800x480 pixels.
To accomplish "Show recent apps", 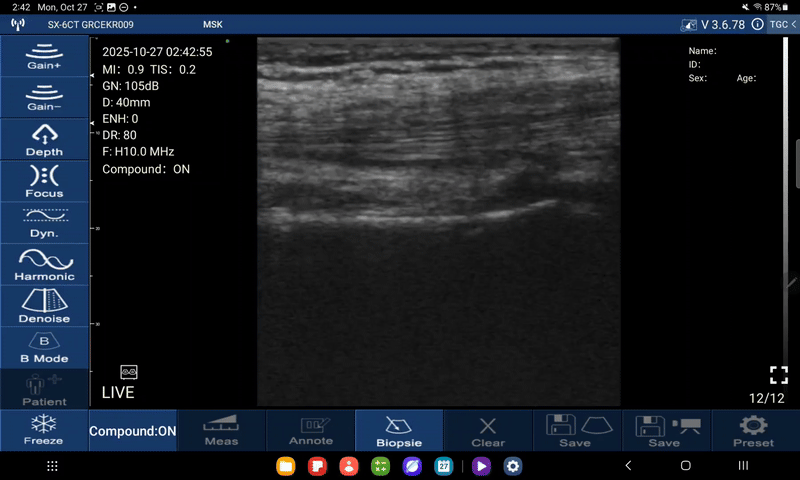I will pyautogui.click(x=743, y=465).
